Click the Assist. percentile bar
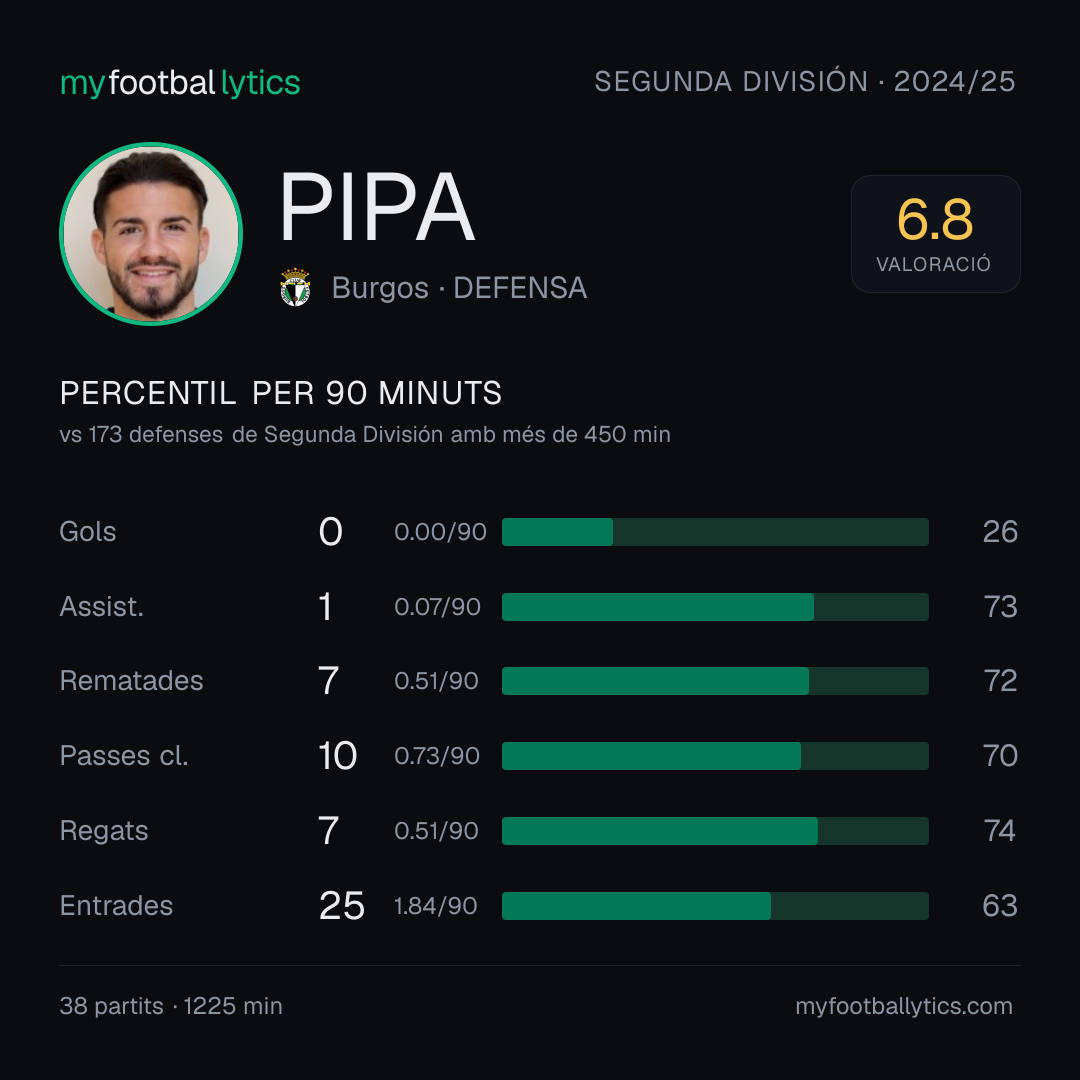This screenshot has height=1080, width=1080. pos(715,607)
